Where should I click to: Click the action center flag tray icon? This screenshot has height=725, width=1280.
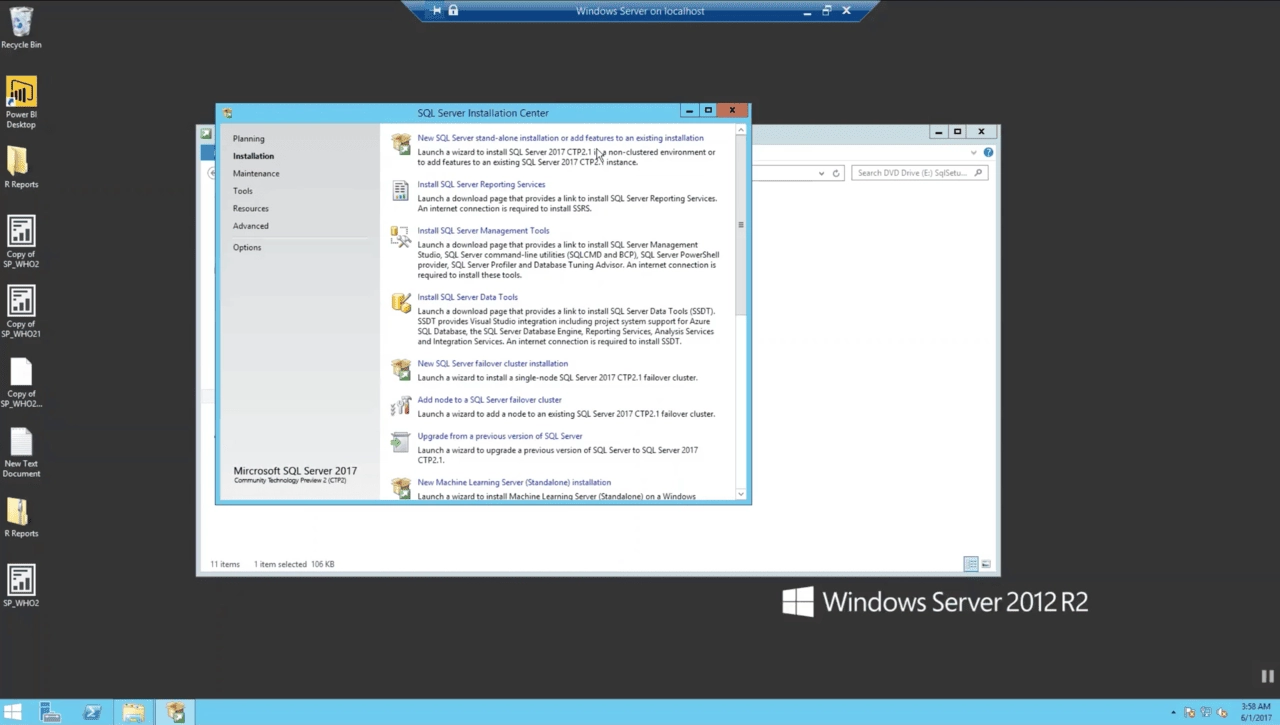(x=1190, y=713)
